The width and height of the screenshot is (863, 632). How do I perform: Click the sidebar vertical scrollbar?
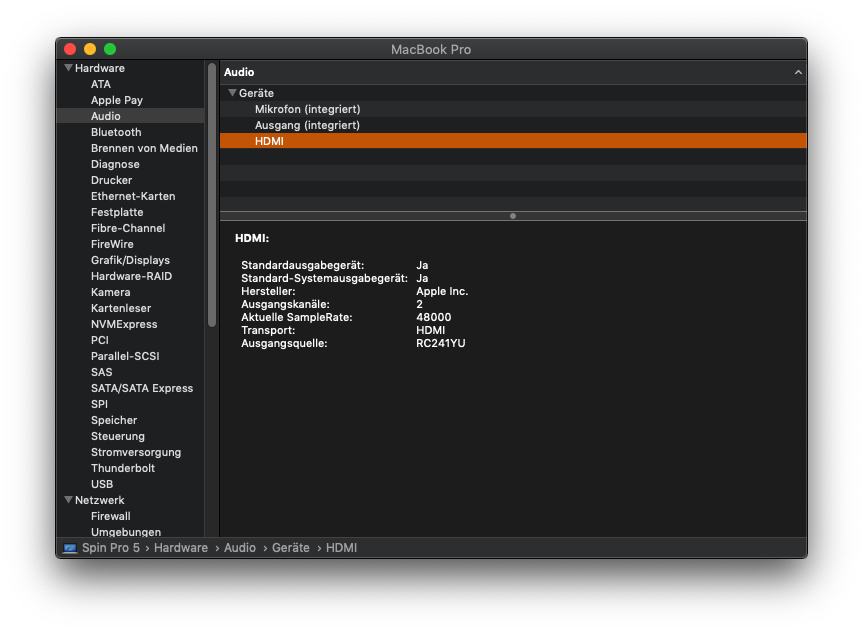click(x=212, y=195)
